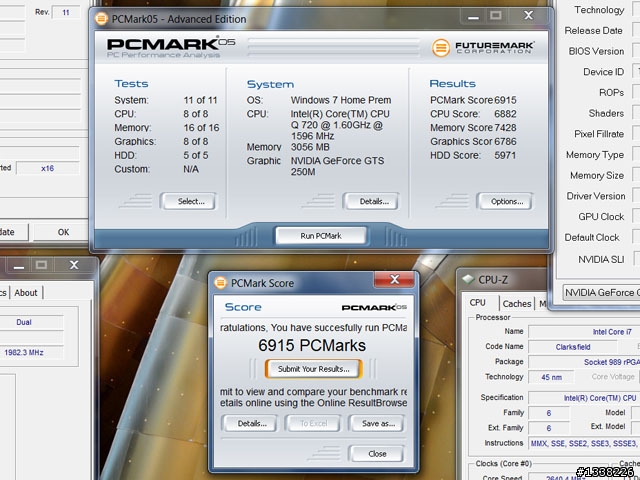
Task: Click the PCMark Score dialog title icon
Action: pyautogui.click(x=220, y=283)
